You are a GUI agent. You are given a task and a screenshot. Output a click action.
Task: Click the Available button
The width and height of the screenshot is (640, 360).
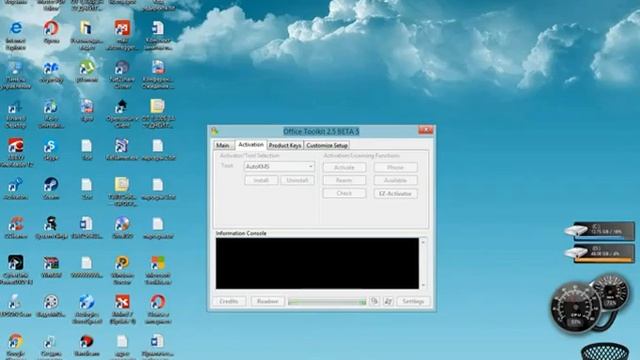pyautogui.click(x=395, y=180)
